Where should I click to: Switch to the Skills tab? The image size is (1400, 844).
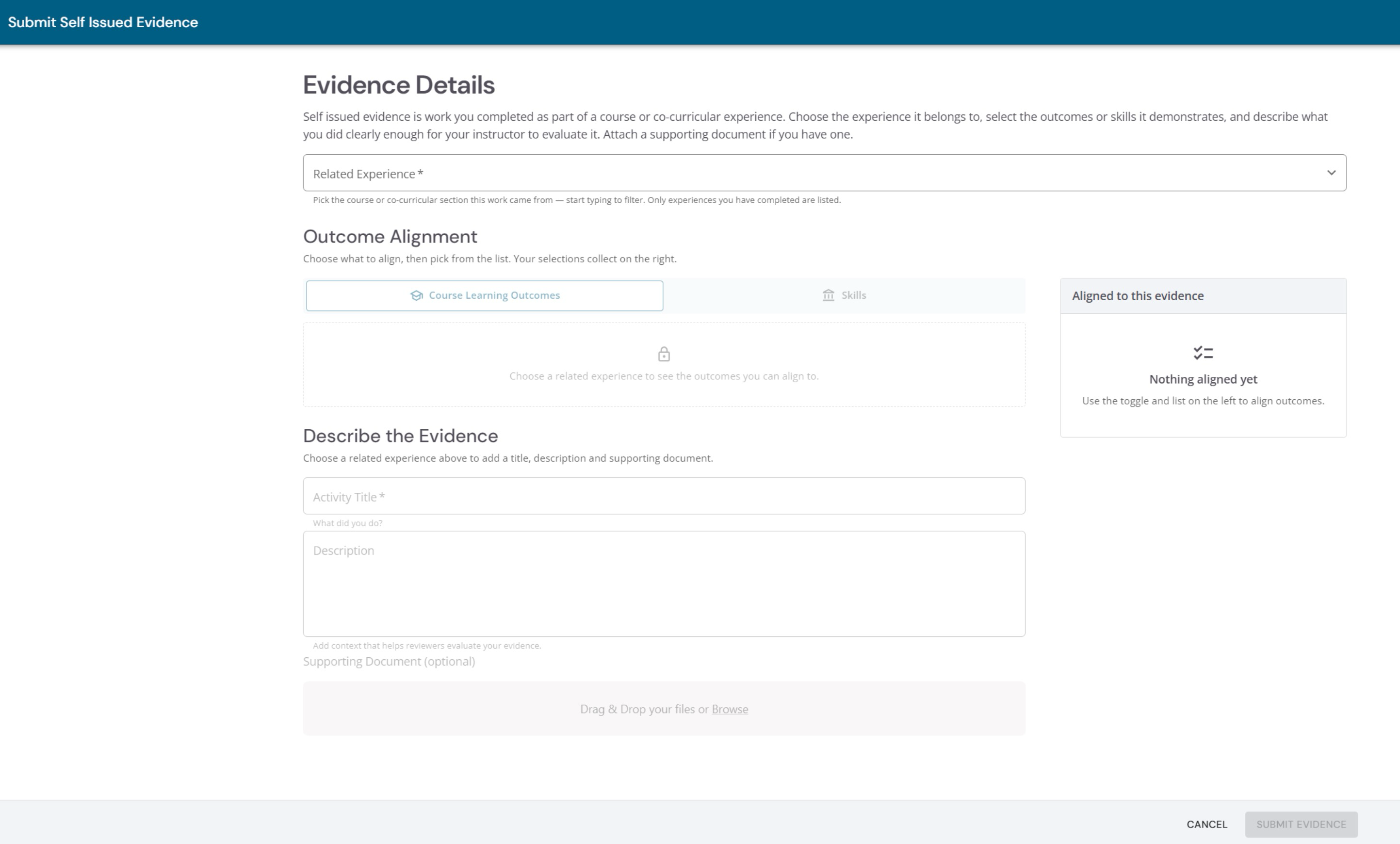point(844,295)
